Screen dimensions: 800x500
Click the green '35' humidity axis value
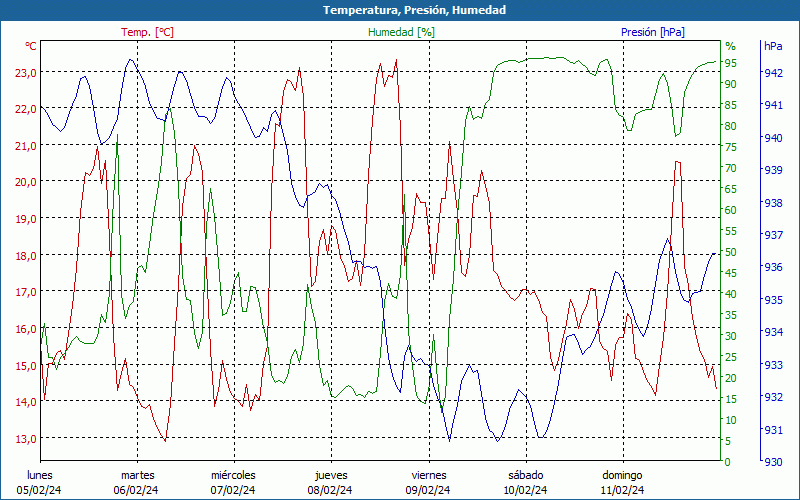click(731, 315)
